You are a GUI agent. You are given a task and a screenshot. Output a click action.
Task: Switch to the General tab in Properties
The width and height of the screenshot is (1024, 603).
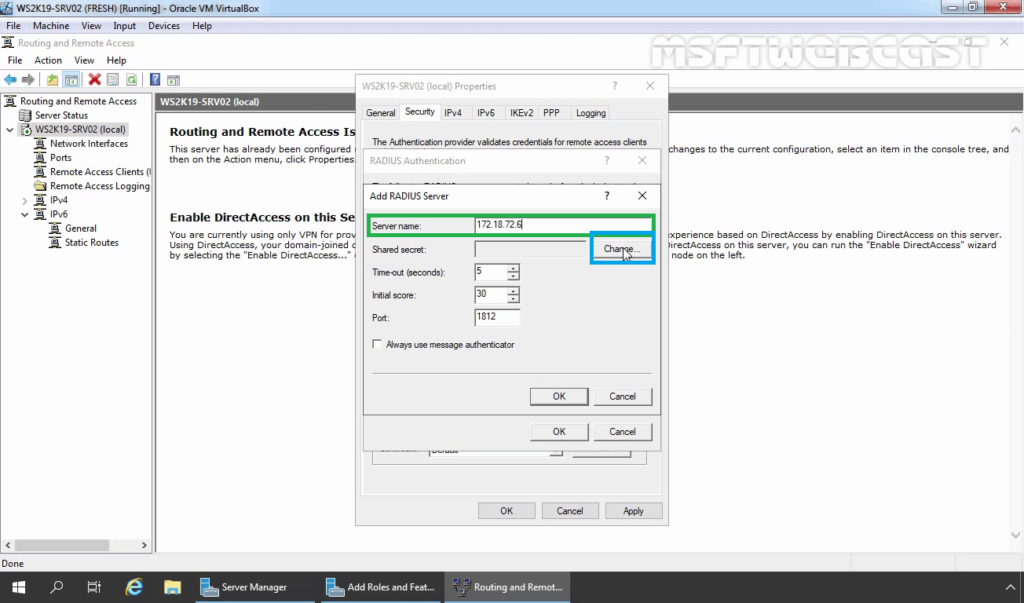(x=380, y=113)
